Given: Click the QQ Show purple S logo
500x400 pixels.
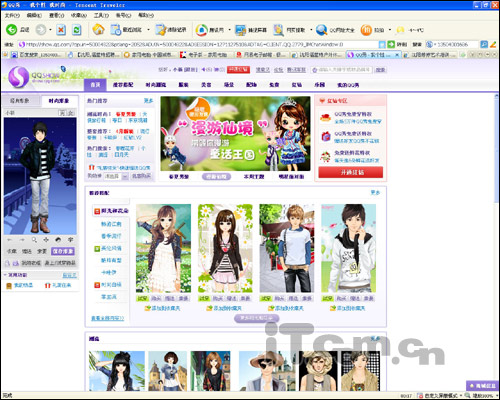Looking at the screenshot, I should [x=18, y=77].
